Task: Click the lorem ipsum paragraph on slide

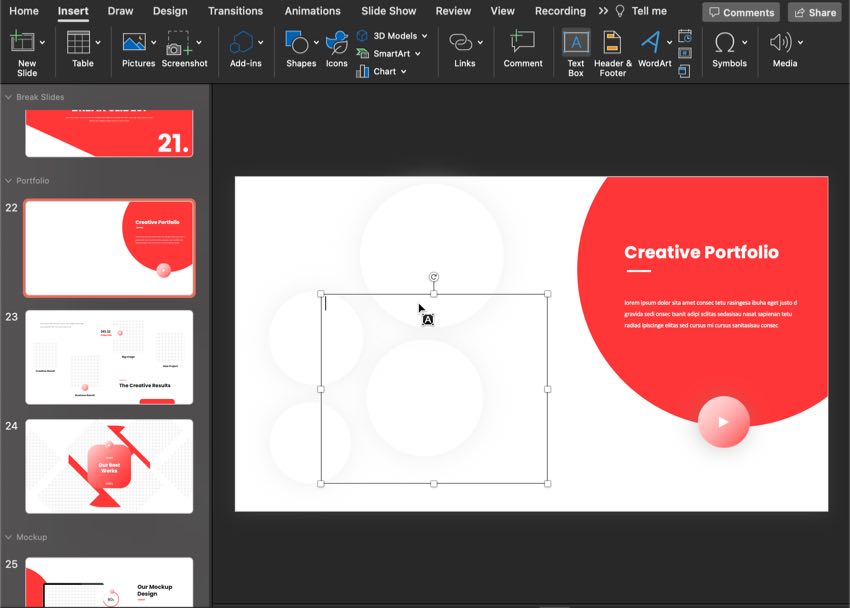Action: coord(710,314)
